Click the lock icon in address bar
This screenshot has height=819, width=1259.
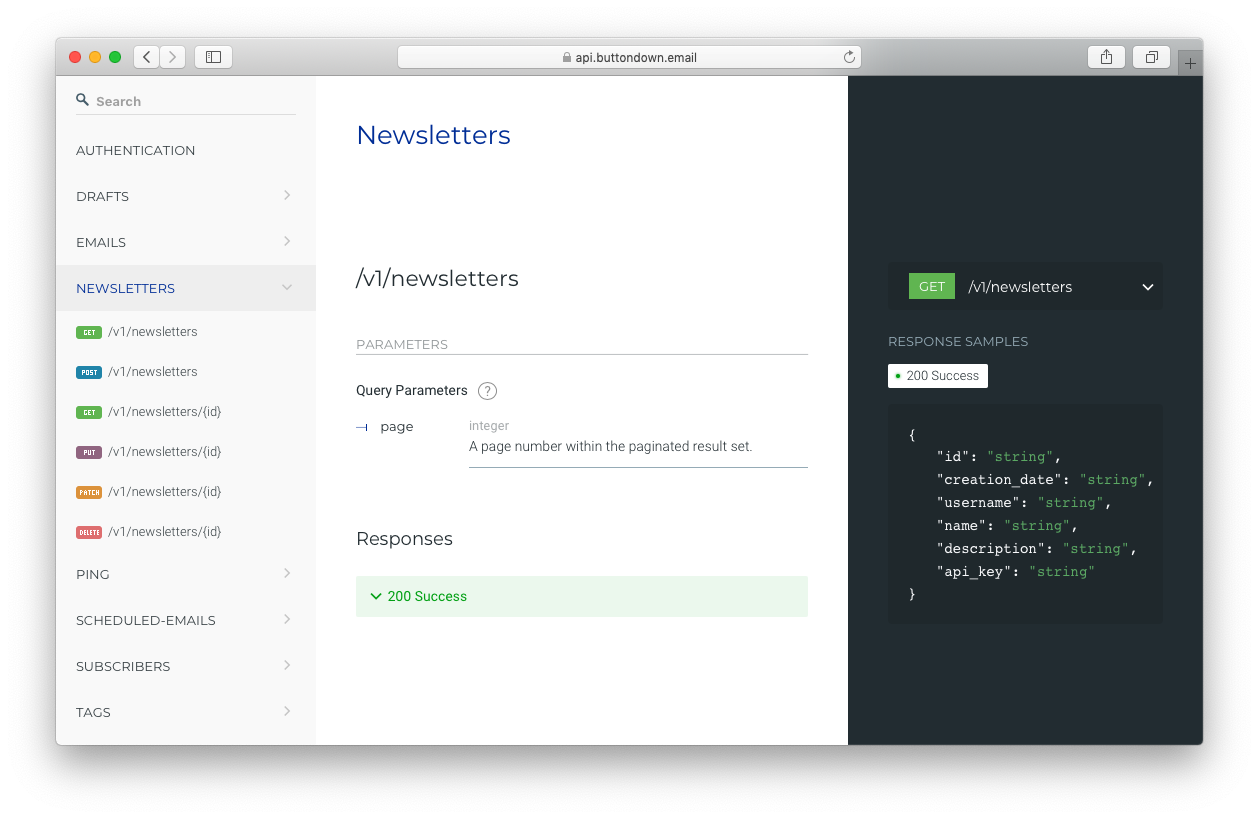[566, 57]
